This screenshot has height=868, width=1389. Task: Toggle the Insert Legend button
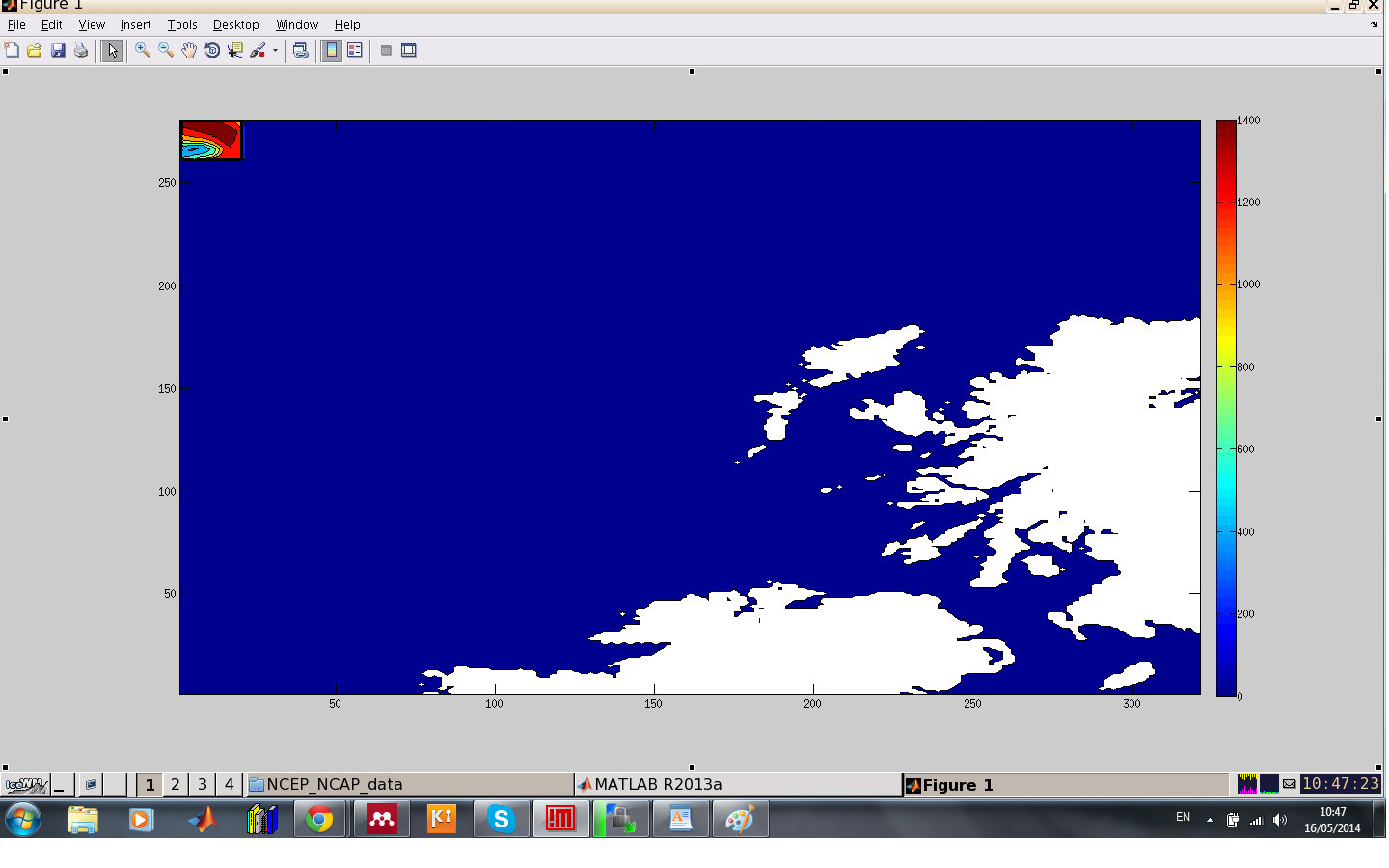click(x=355, y=51)
